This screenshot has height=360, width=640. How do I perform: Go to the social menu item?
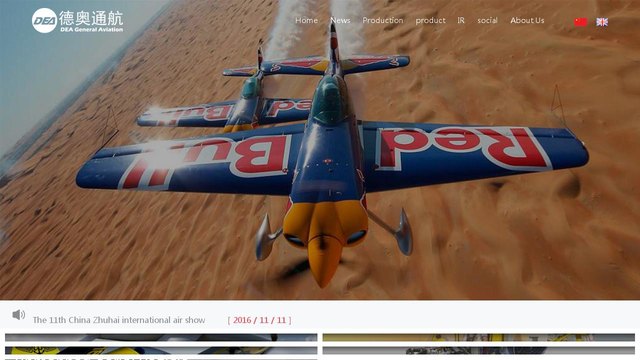[487, 20]
